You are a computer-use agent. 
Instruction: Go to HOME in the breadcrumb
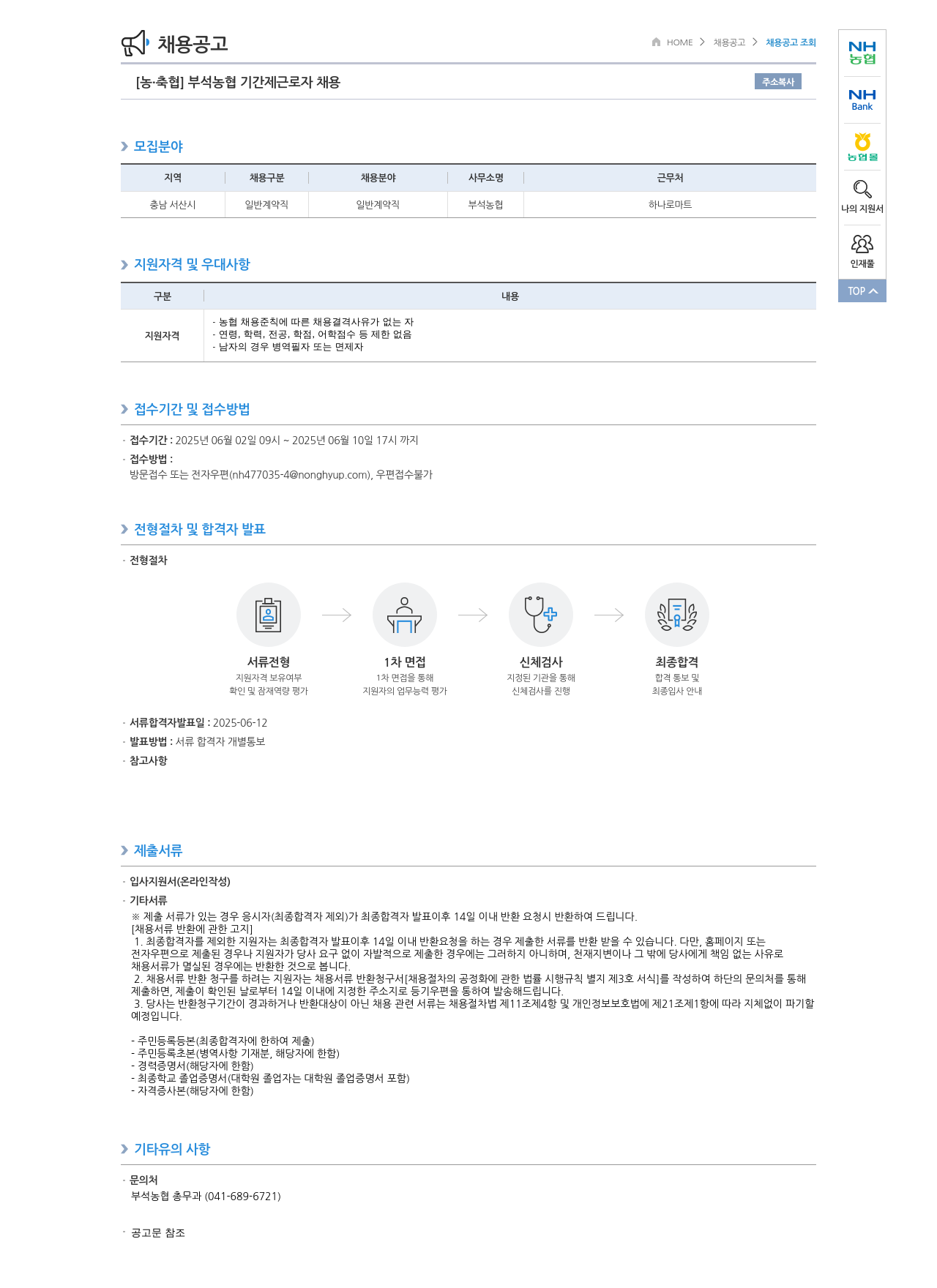[679, 42]
